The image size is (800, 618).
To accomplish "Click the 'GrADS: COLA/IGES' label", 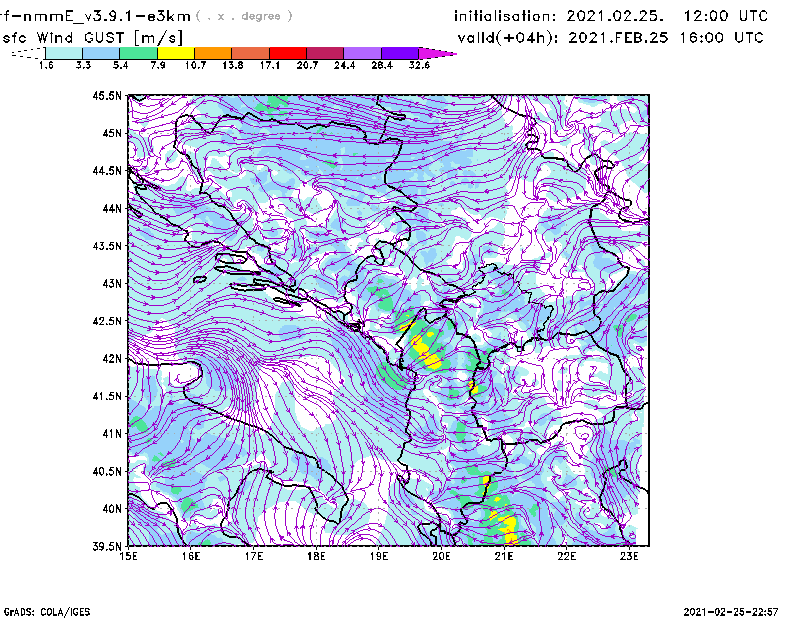I will click(47, 611).
